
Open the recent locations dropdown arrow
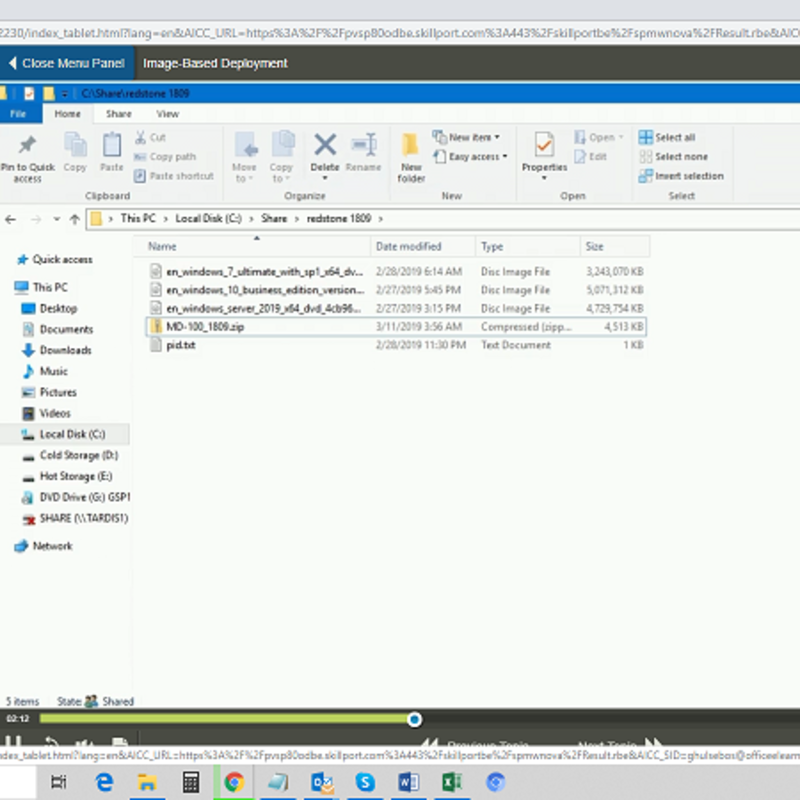56,219
